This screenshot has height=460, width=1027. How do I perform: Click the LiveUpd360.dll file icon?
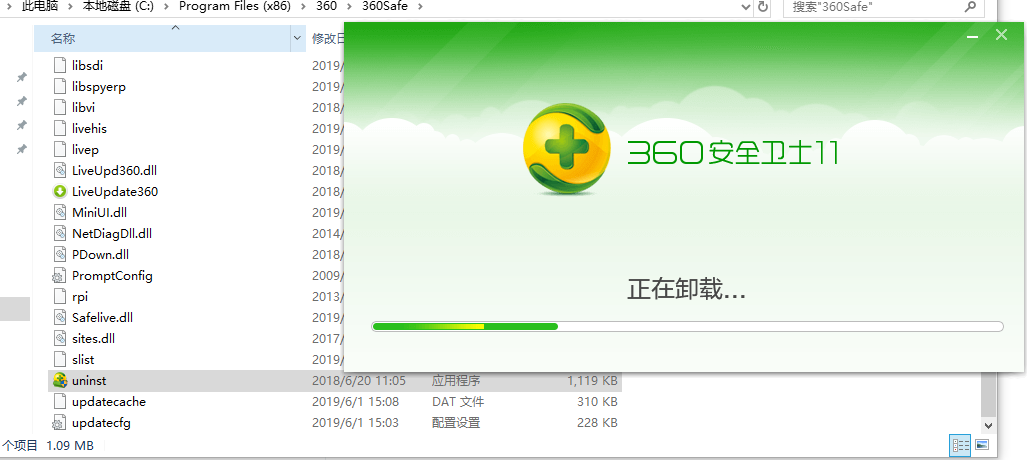pyautogui.click(x=60, y=171)
